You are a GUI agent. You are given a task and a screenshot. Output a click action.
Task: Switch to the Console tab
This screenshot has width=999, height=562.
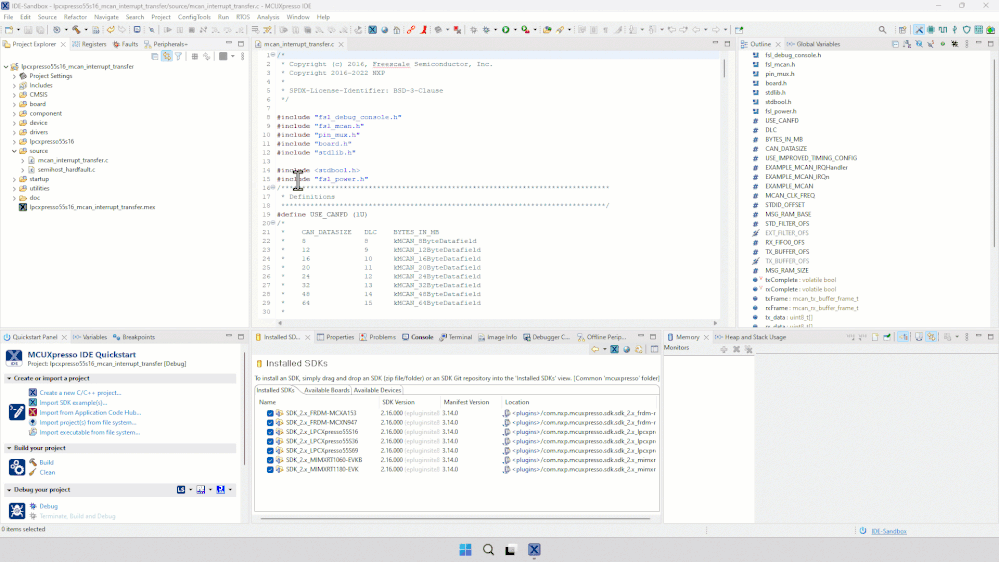click(418, 337)
